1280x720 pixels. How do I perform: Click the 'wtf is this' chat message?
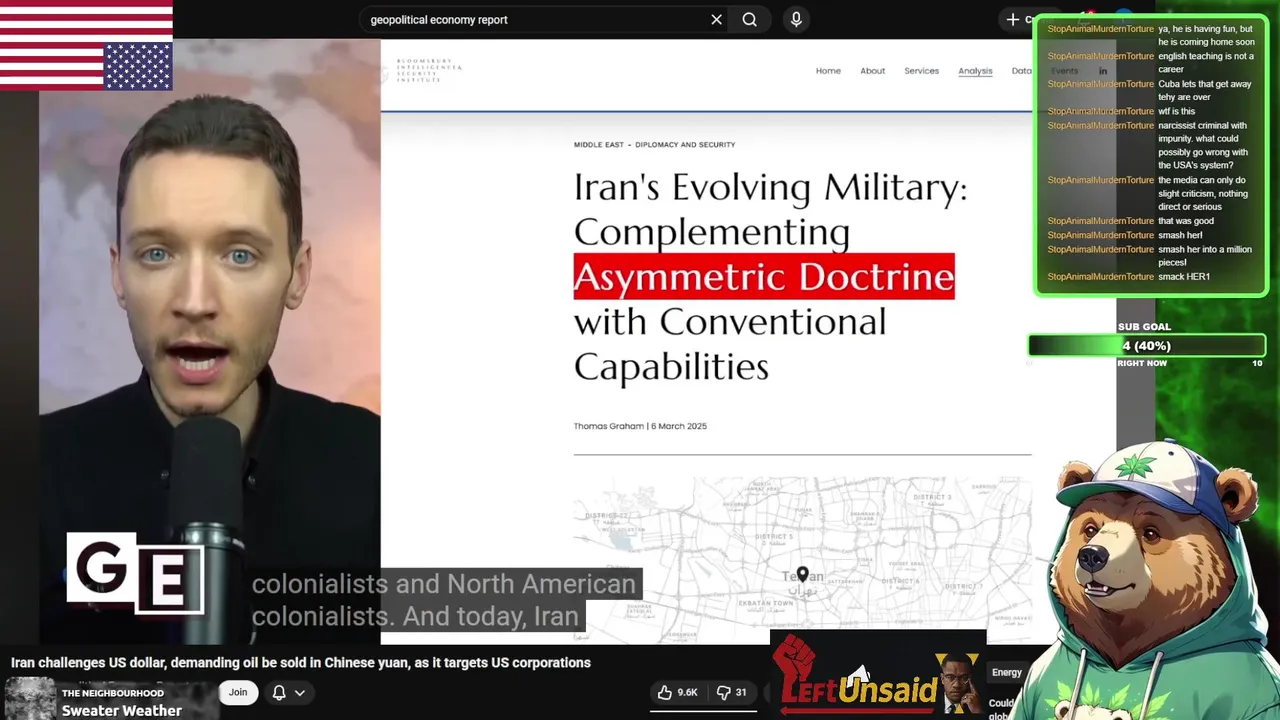point(1176,111)
